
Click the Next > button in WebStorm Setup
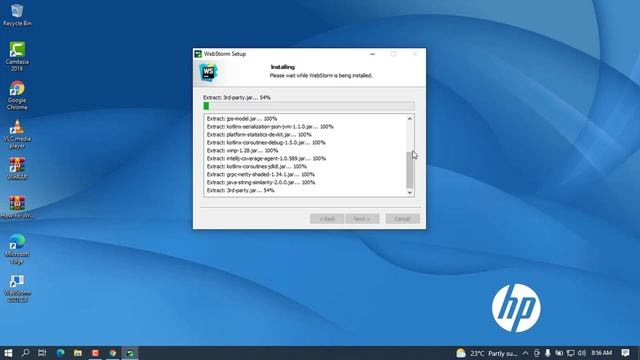[x=362, y=219]
